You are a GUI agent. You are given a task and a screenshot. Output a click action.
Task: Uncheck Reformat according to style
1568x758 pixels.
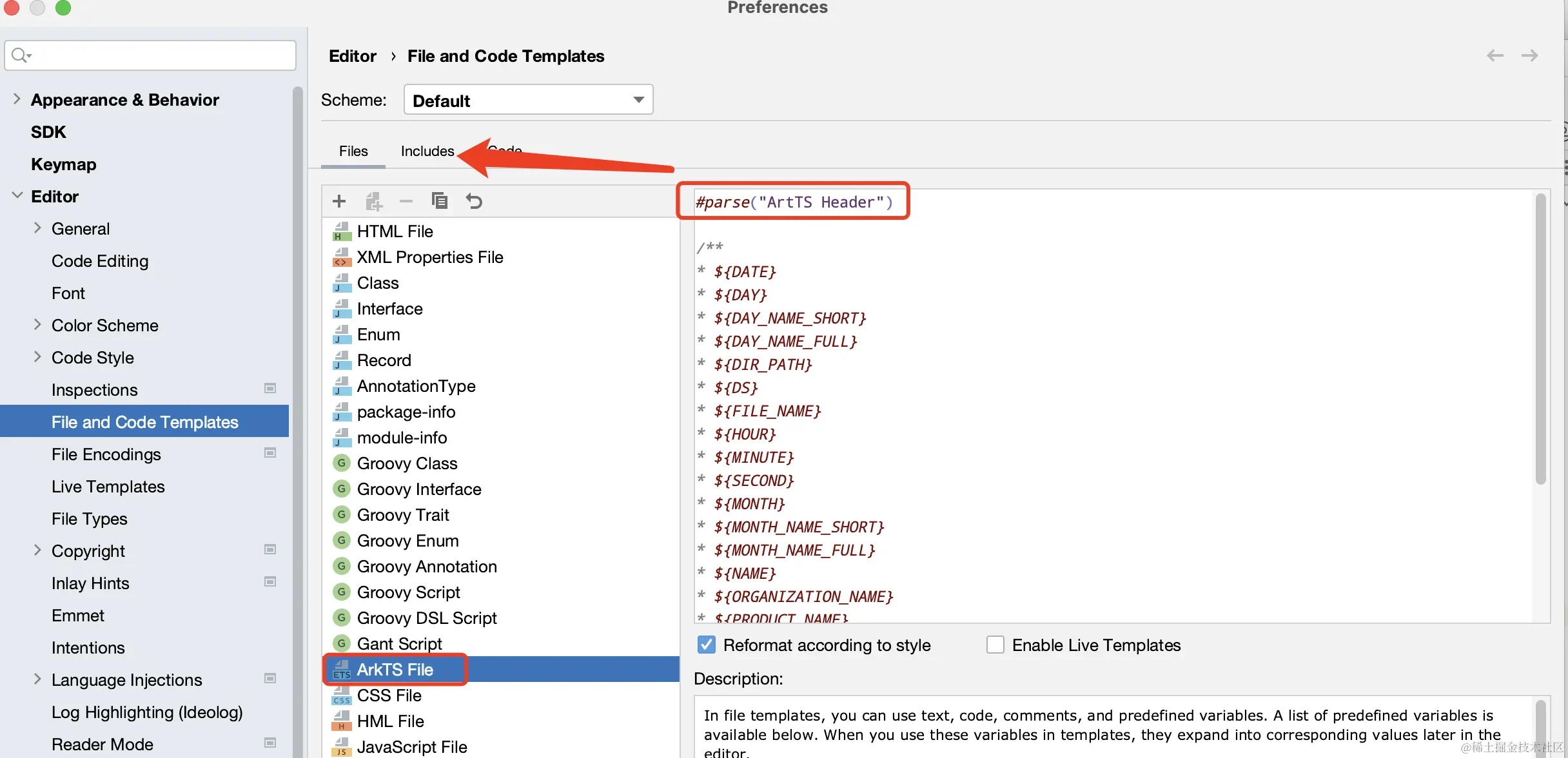coord(707,645)
